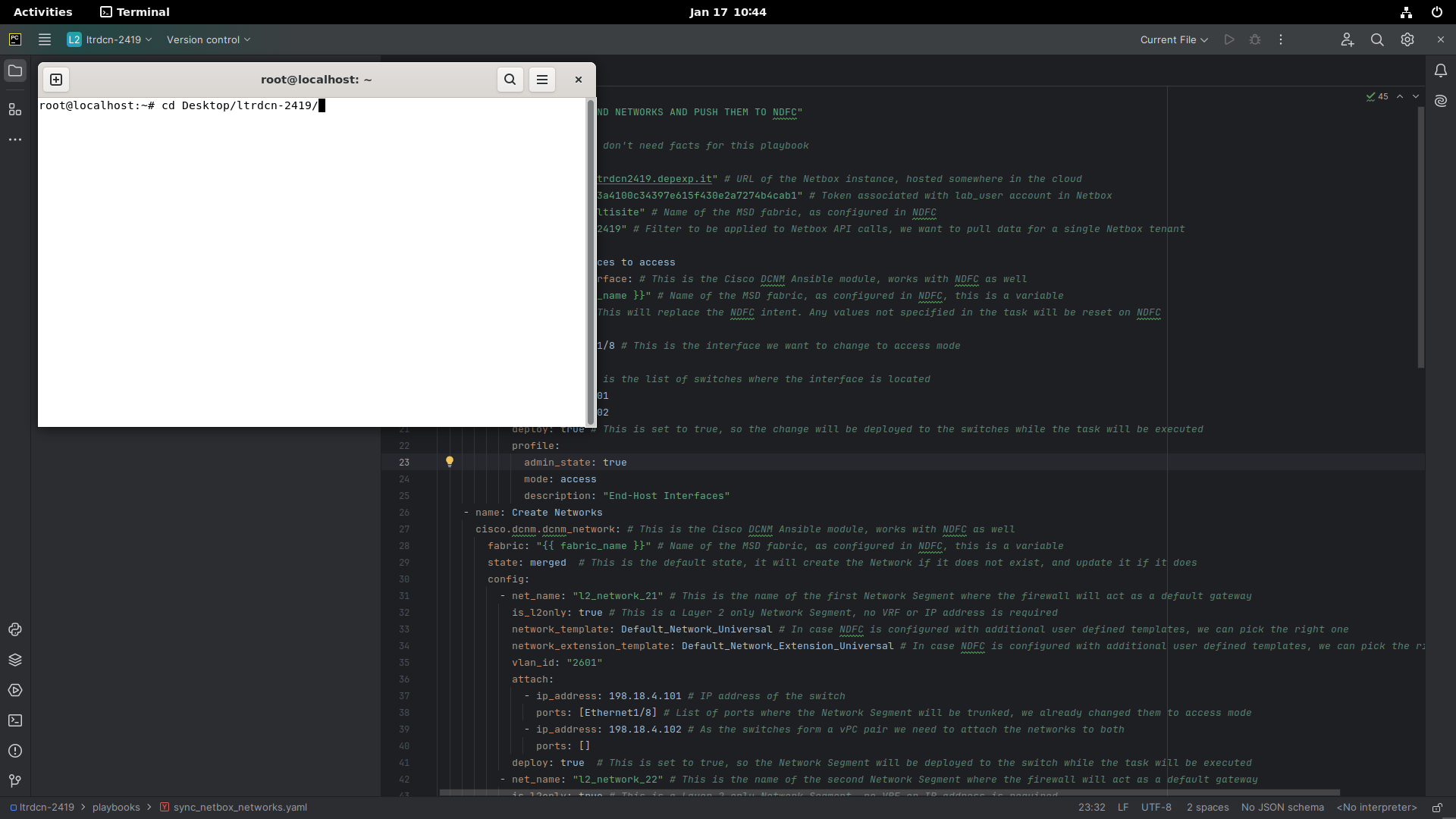Expand the Version control dropdown

(x=209, y=39)
